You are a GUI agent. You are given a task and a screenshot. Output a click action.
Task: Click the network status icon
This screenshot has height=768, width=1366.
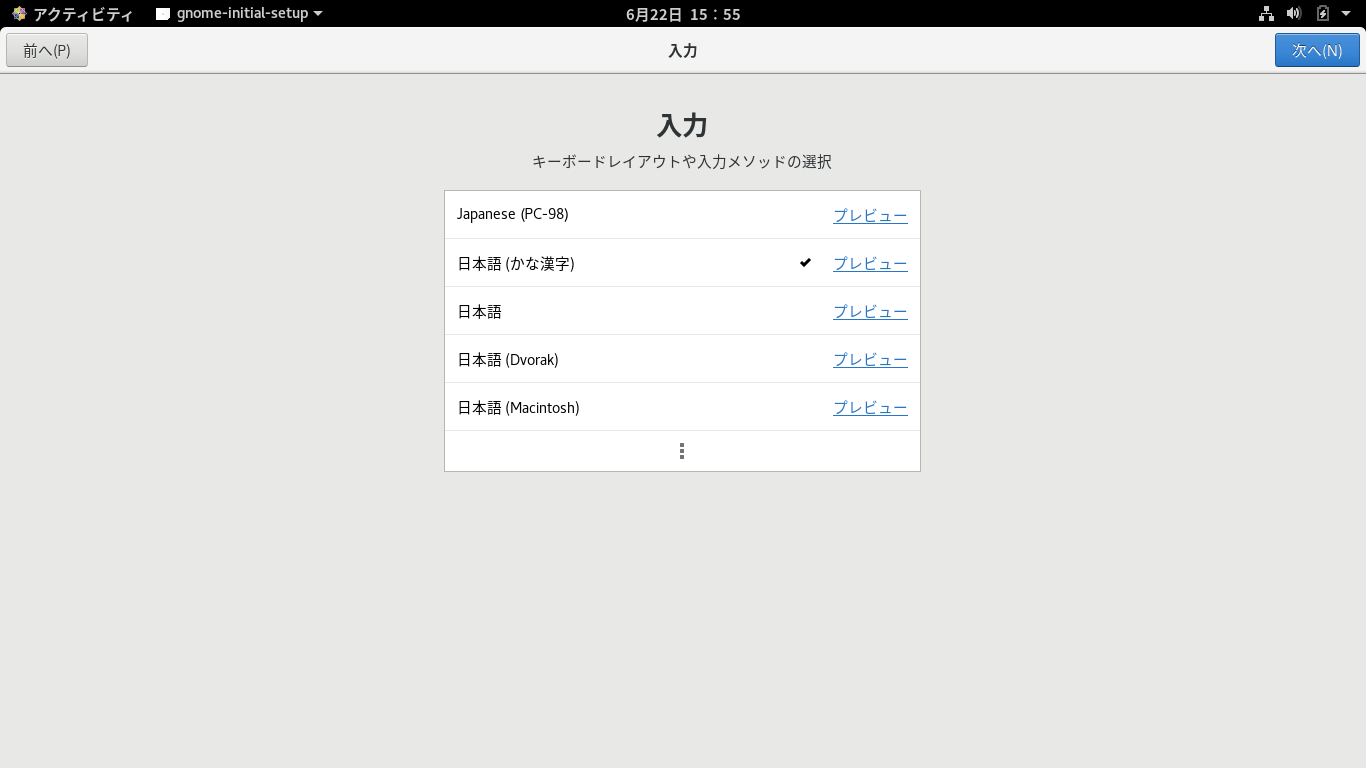[x=1266, y=14]
